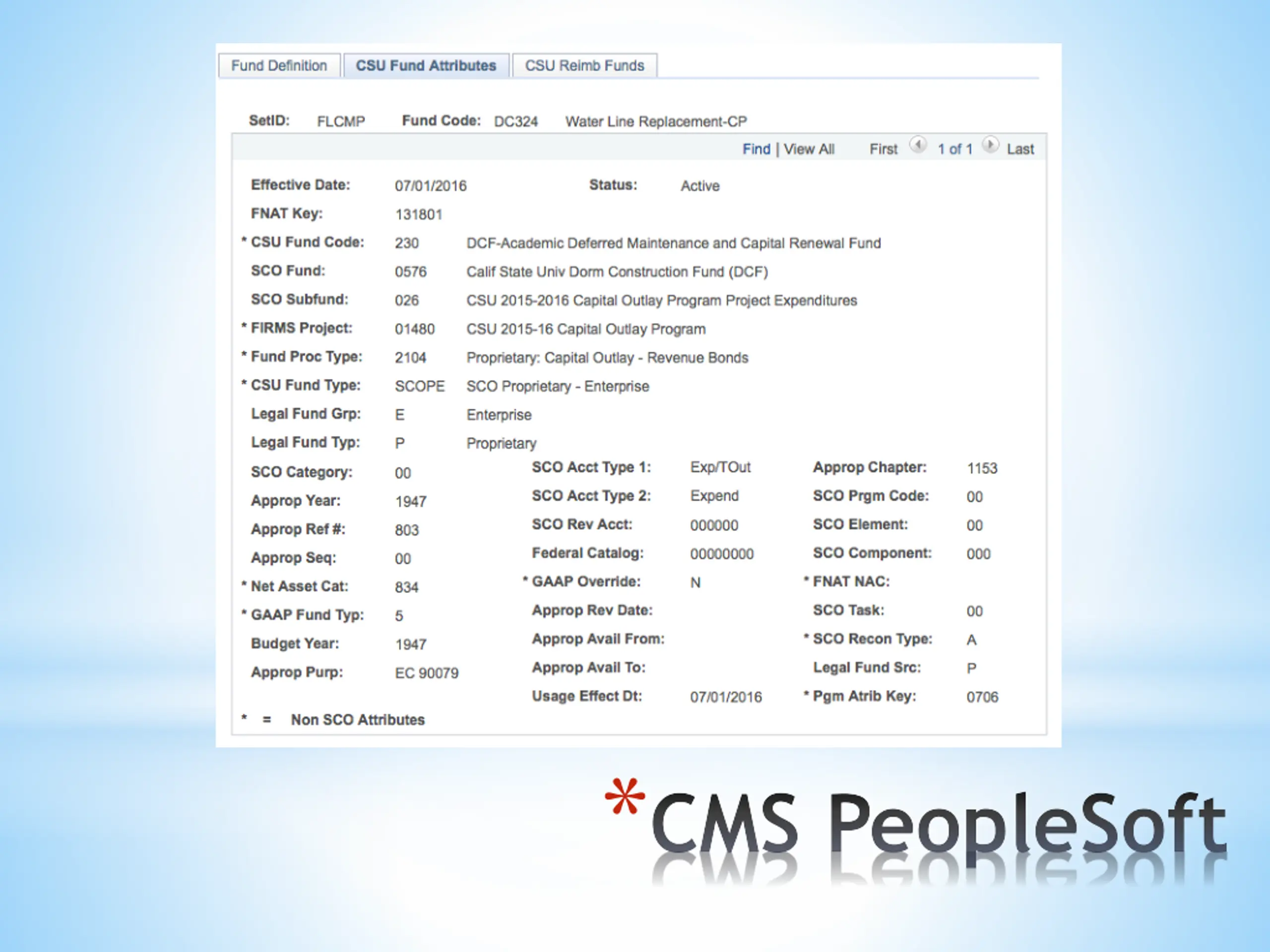Select the SetID value FLCMP
This screenshot has height=952, width=1270.
pyautogui.click(x=341, y=121)
